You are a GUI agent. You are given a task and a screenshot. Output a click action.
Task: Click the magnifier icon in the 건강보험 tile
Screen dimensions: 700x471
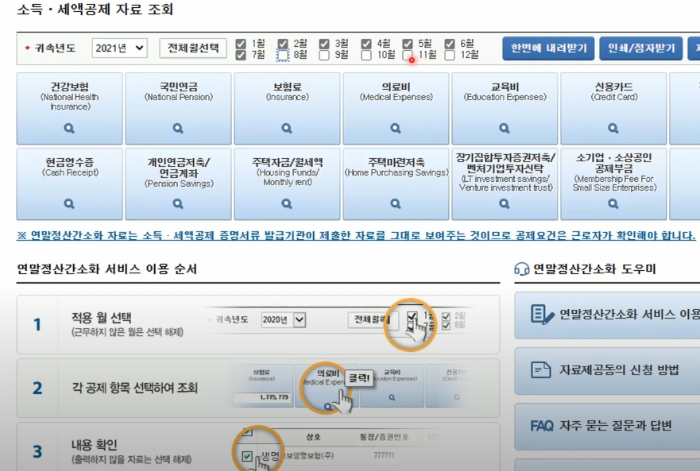point(69,129)
